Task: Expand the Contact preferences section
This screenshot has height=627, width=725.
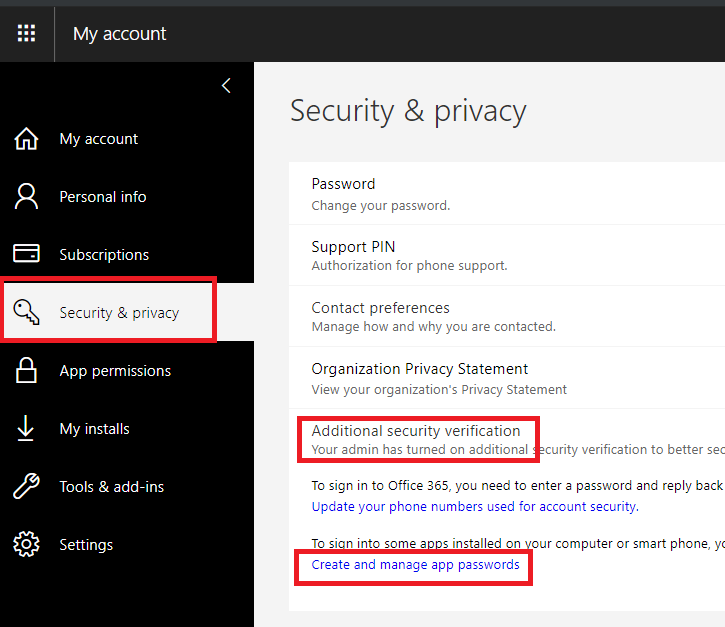Action: pos(507,317)
